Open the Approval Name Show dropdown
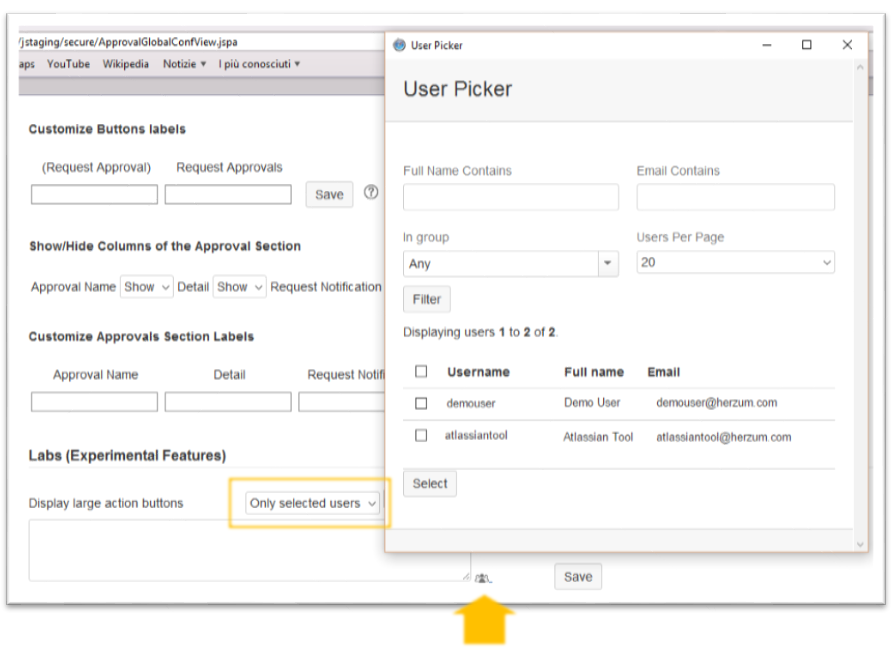895x662 pixels. click(x=147, y=287)
